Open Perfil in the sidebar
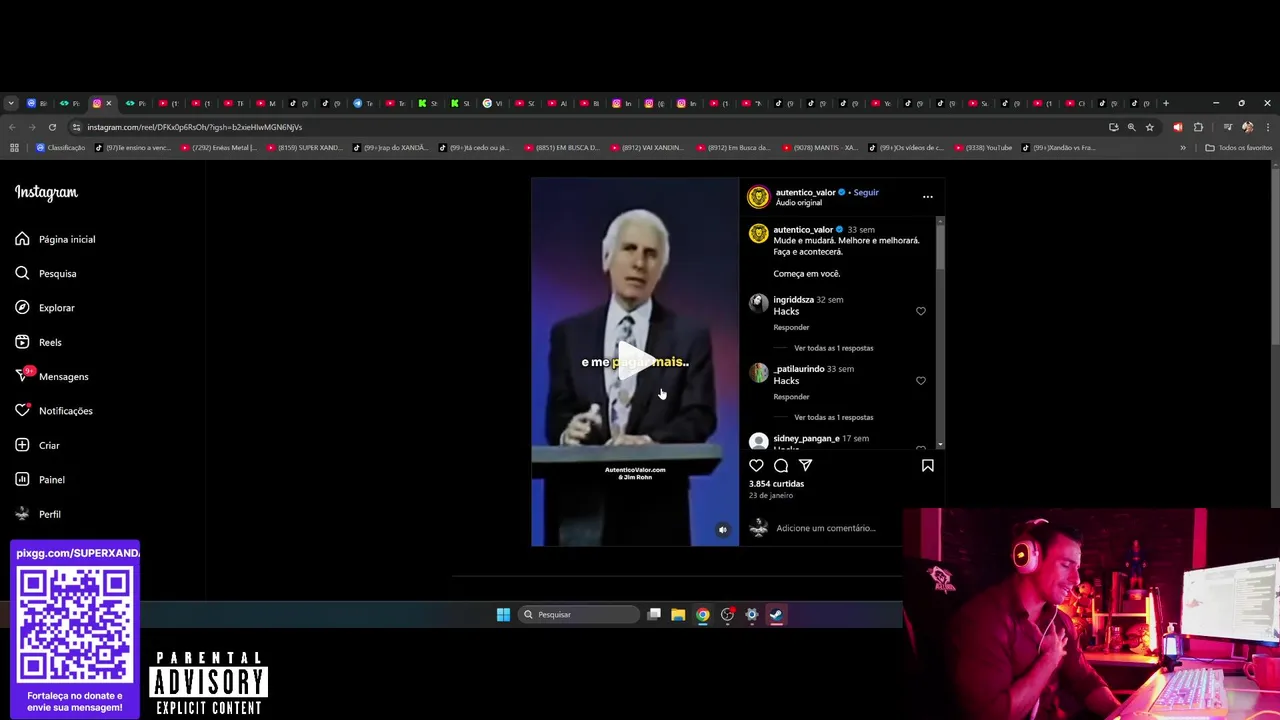This screenshot has height=720, width=1280. click(x=38, y=514)
